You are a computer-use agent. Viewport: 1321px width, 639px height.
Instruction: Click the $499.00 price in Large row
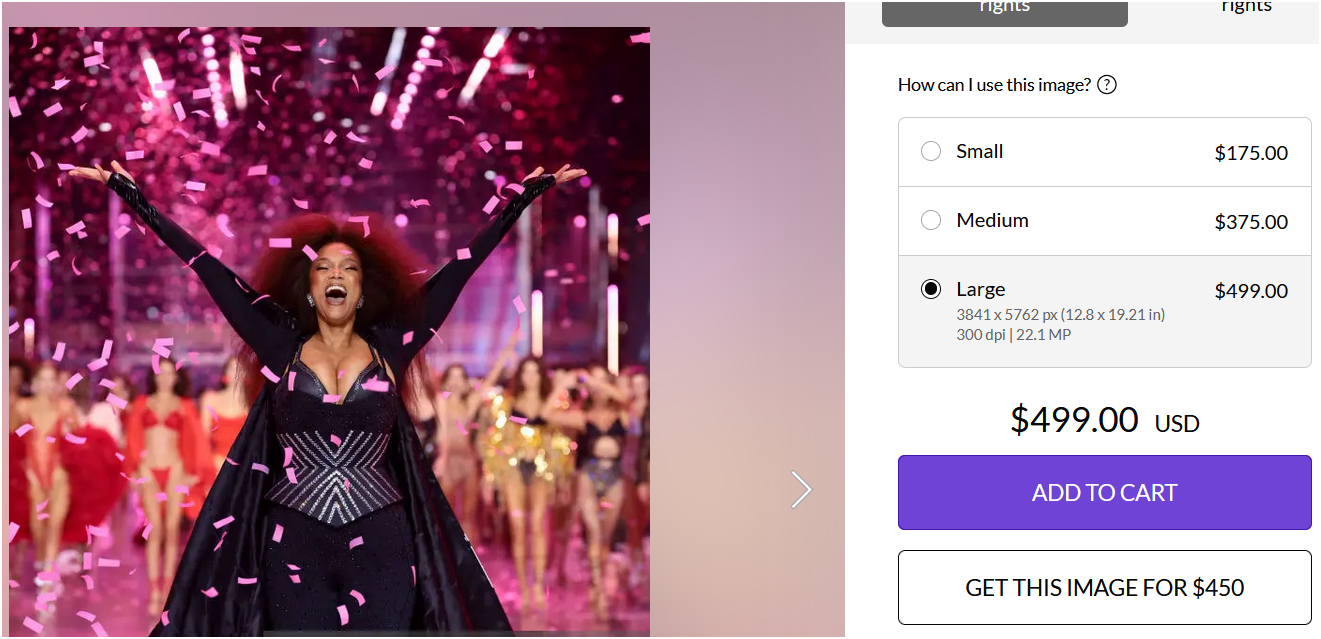(x=1250, y=291)
